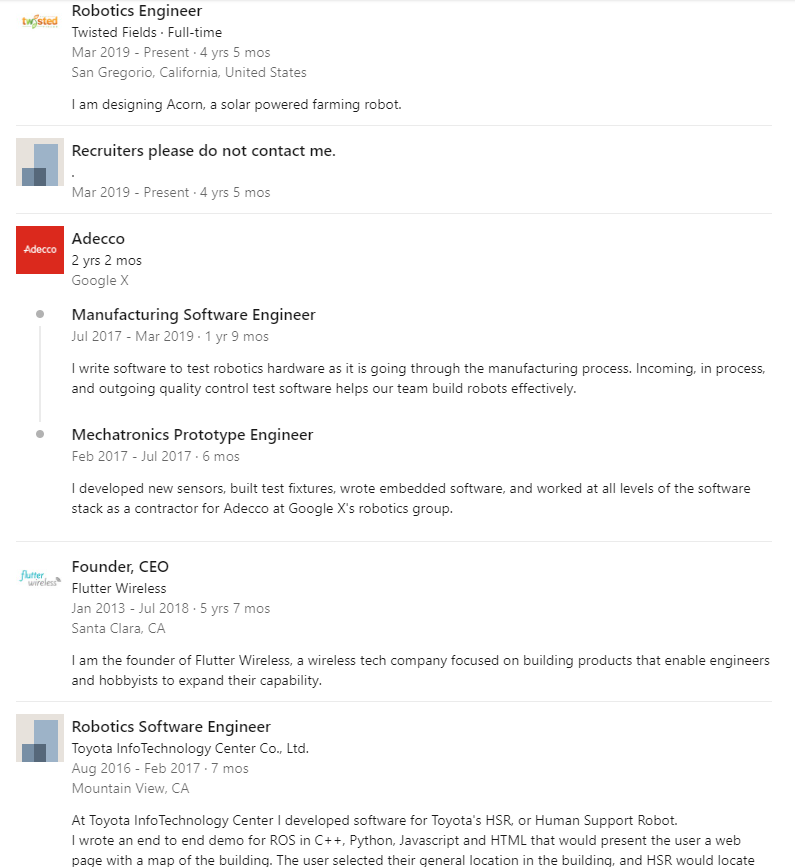Open the Founder, CEO position title
This screenshot has height=867, width=795.
120,567
